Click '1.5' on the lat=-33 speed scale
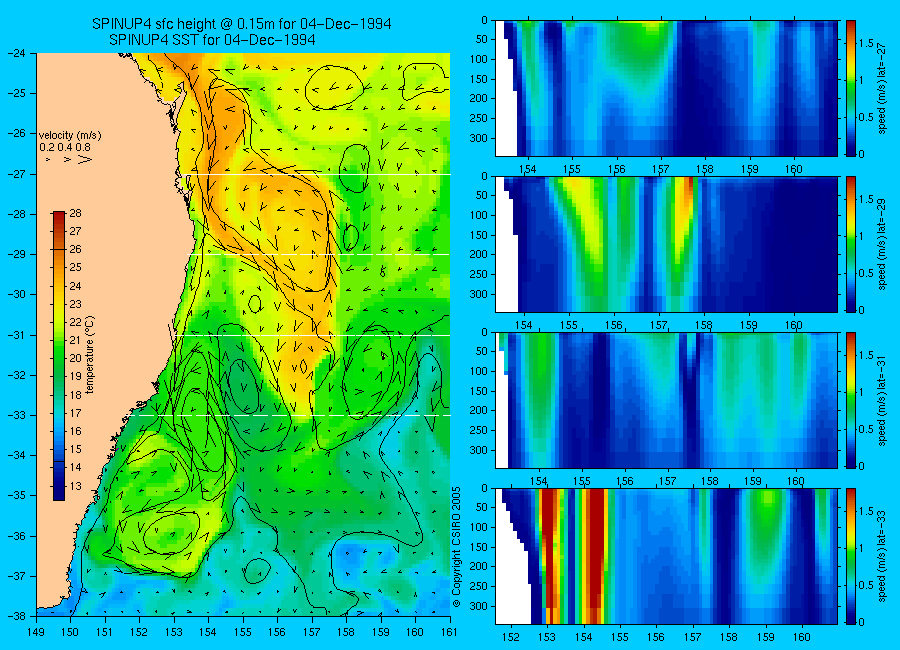 tap(866, 512)
